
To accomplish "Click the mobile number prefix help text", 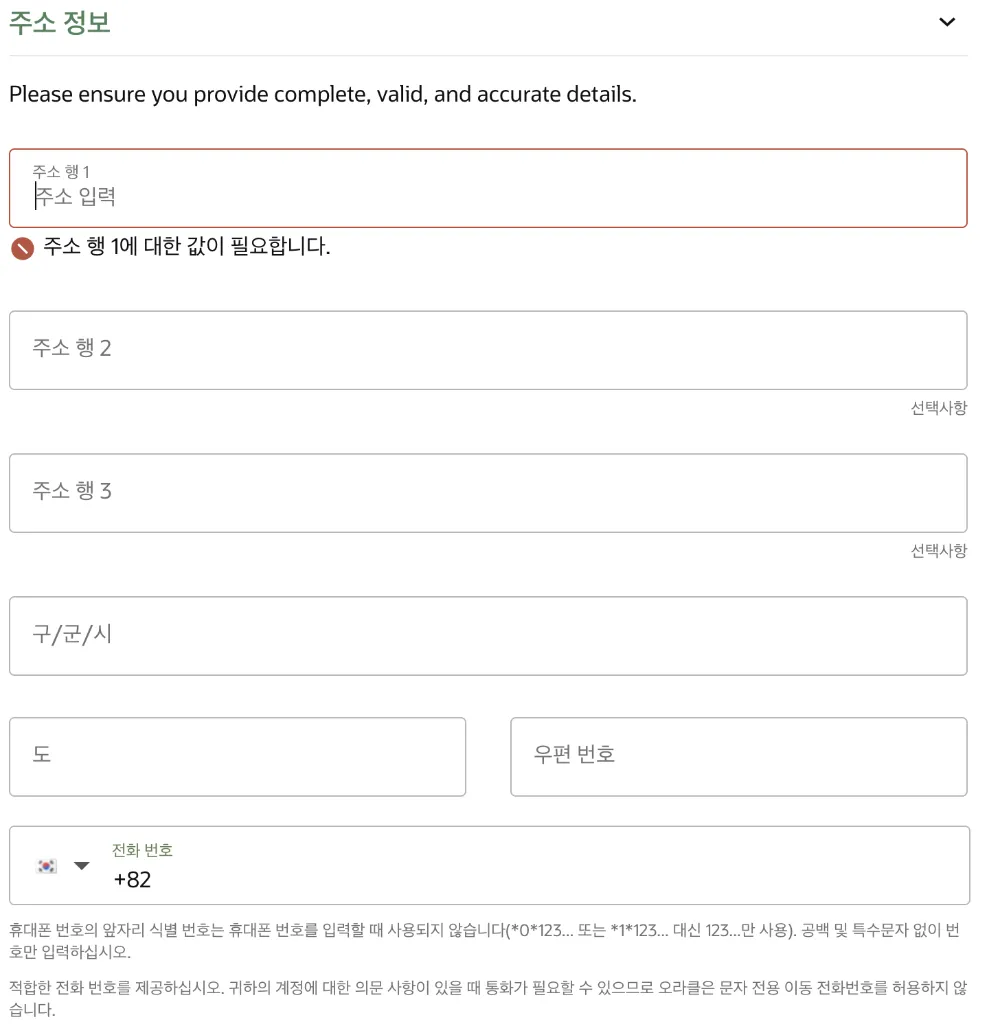I will click(485, 941).
